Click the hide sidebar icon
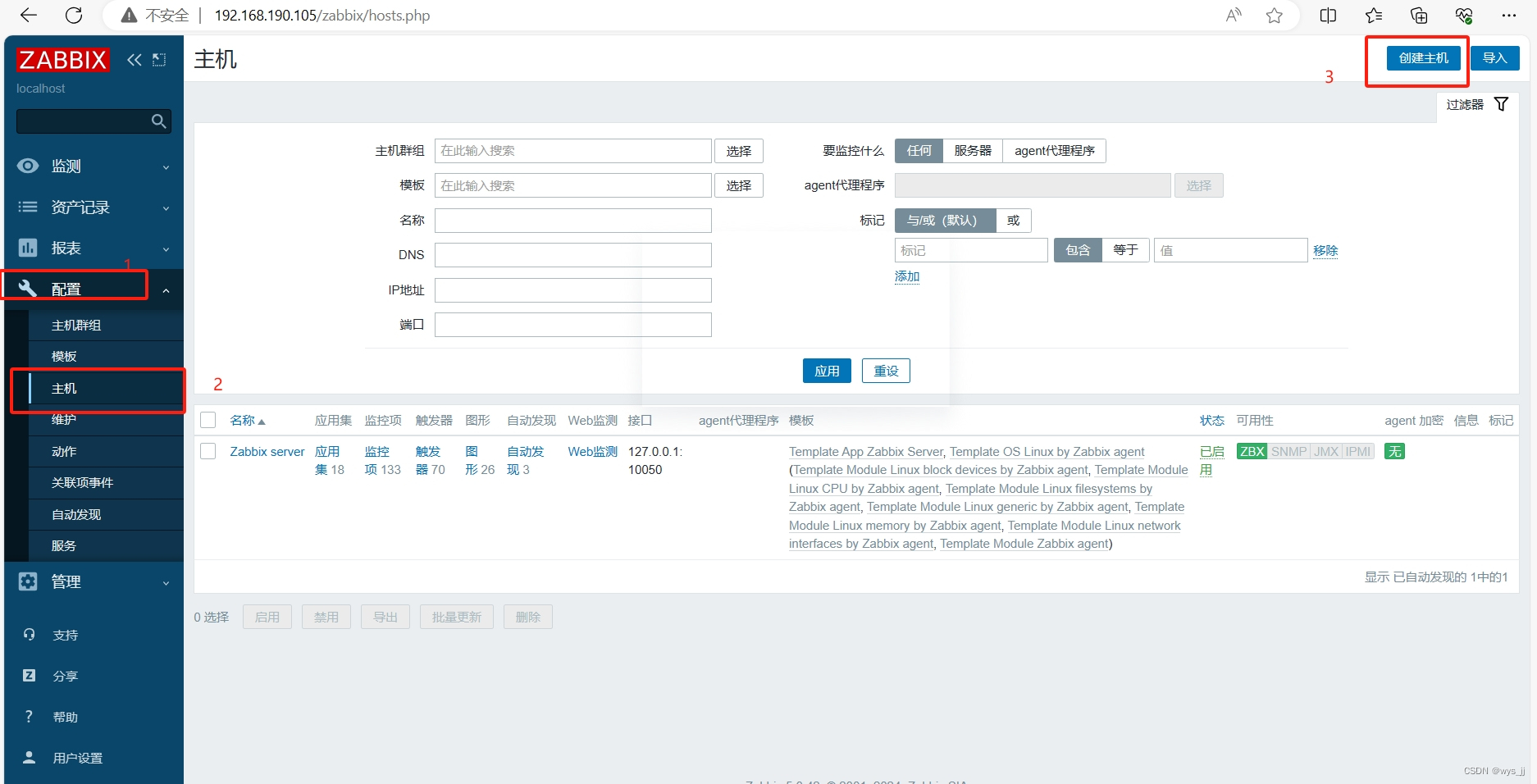This screenshot has height=784, width=1537. click(x=159, y=60)
